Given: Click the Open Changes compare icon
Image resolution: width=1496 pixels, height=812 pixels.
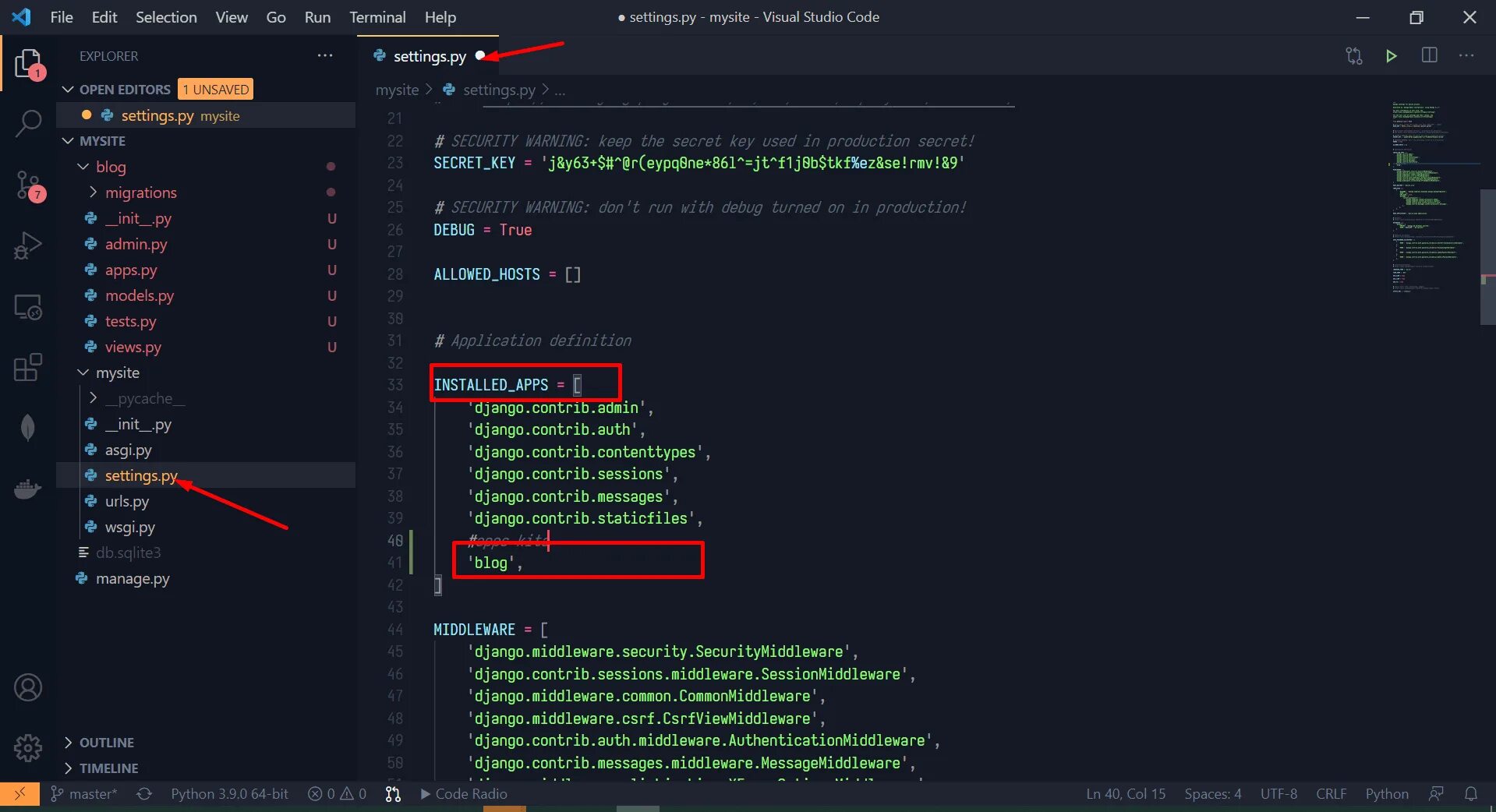Looking at the screenshot, I should click(1354, 55).
